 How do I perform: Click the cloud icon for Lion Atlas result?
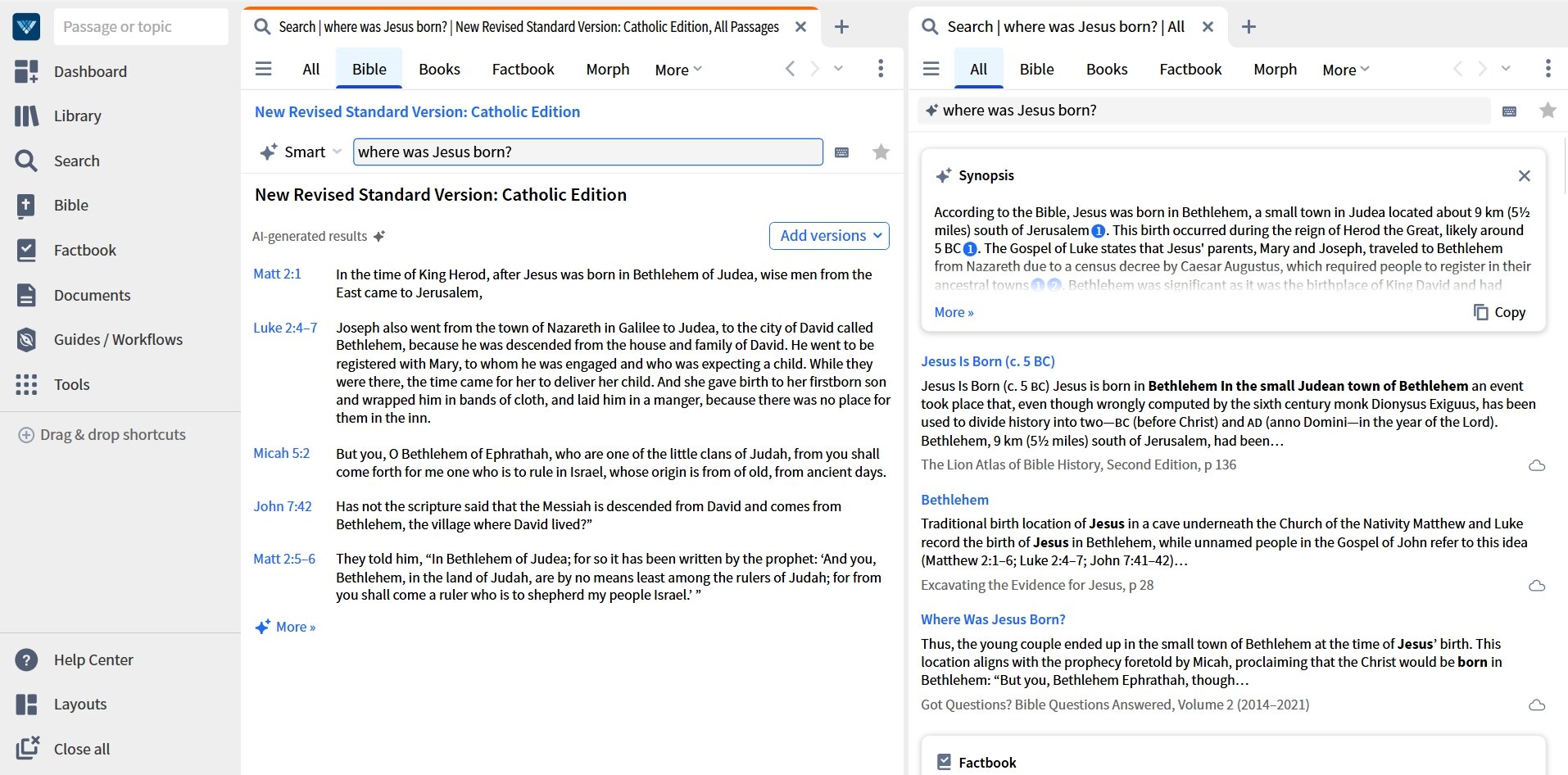point(1537,465)
